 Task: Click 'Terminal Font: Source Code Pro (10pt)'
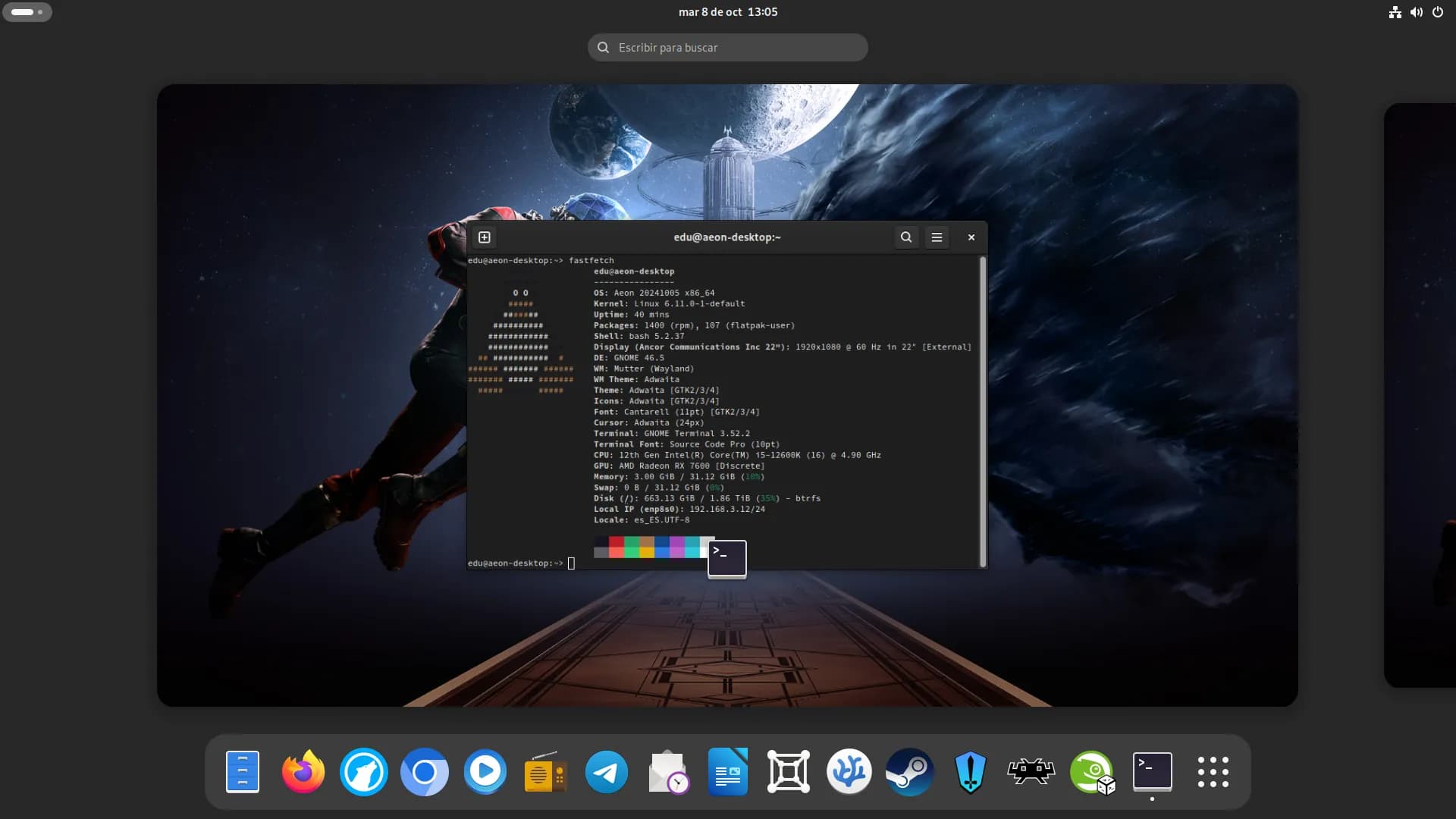(x=686, y=444)
